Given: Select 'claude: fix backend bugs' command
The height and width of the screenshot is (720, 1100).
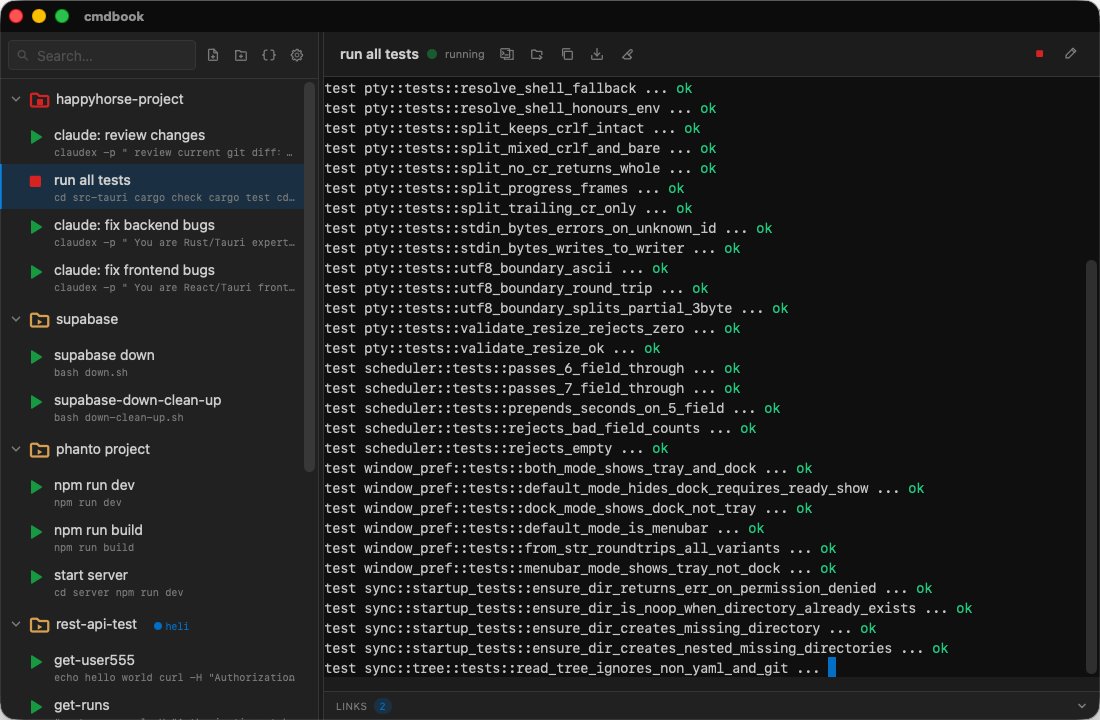Looking at the screenshot, I should 153,232.
